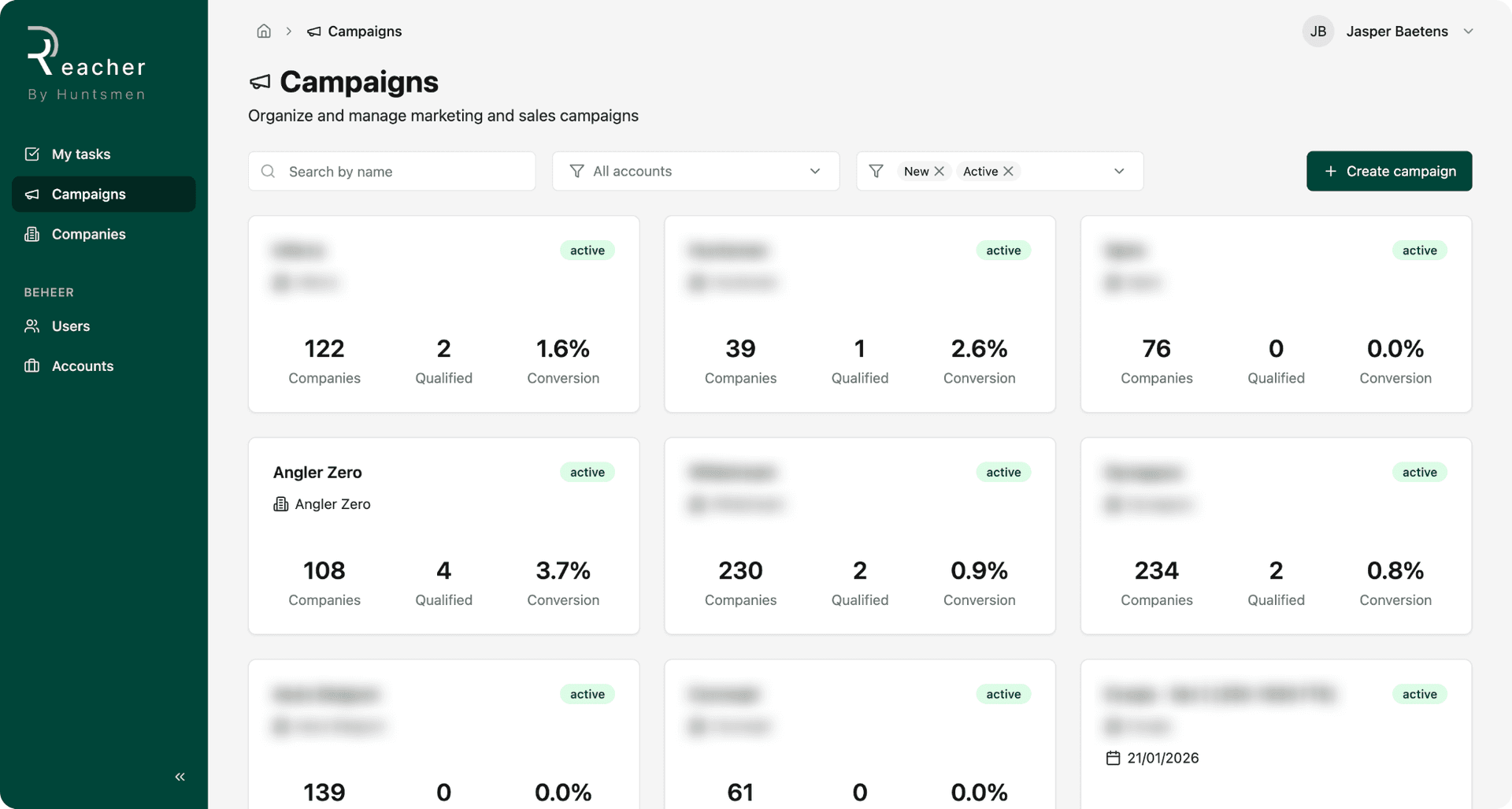
Task: Navigate to Users under Beheer
Action: [71, 326]
